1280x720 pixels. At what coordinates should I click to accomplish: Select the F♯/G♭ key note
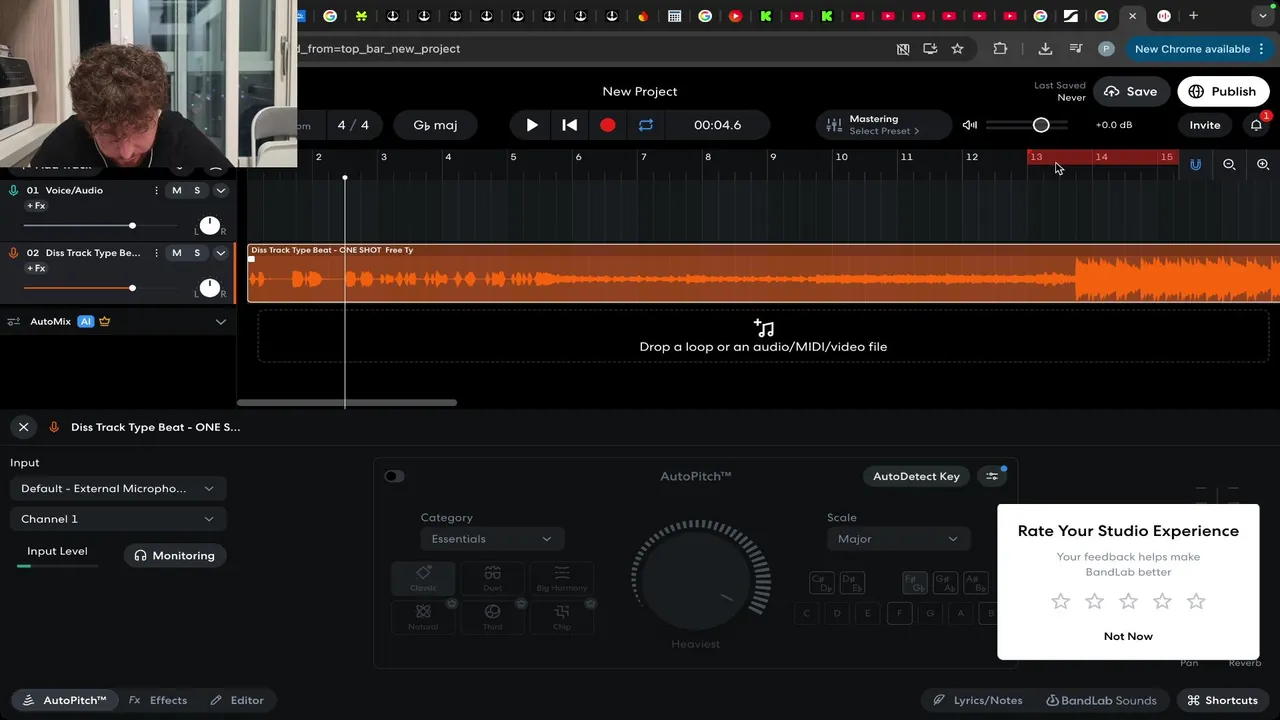(x=914, y=583)
